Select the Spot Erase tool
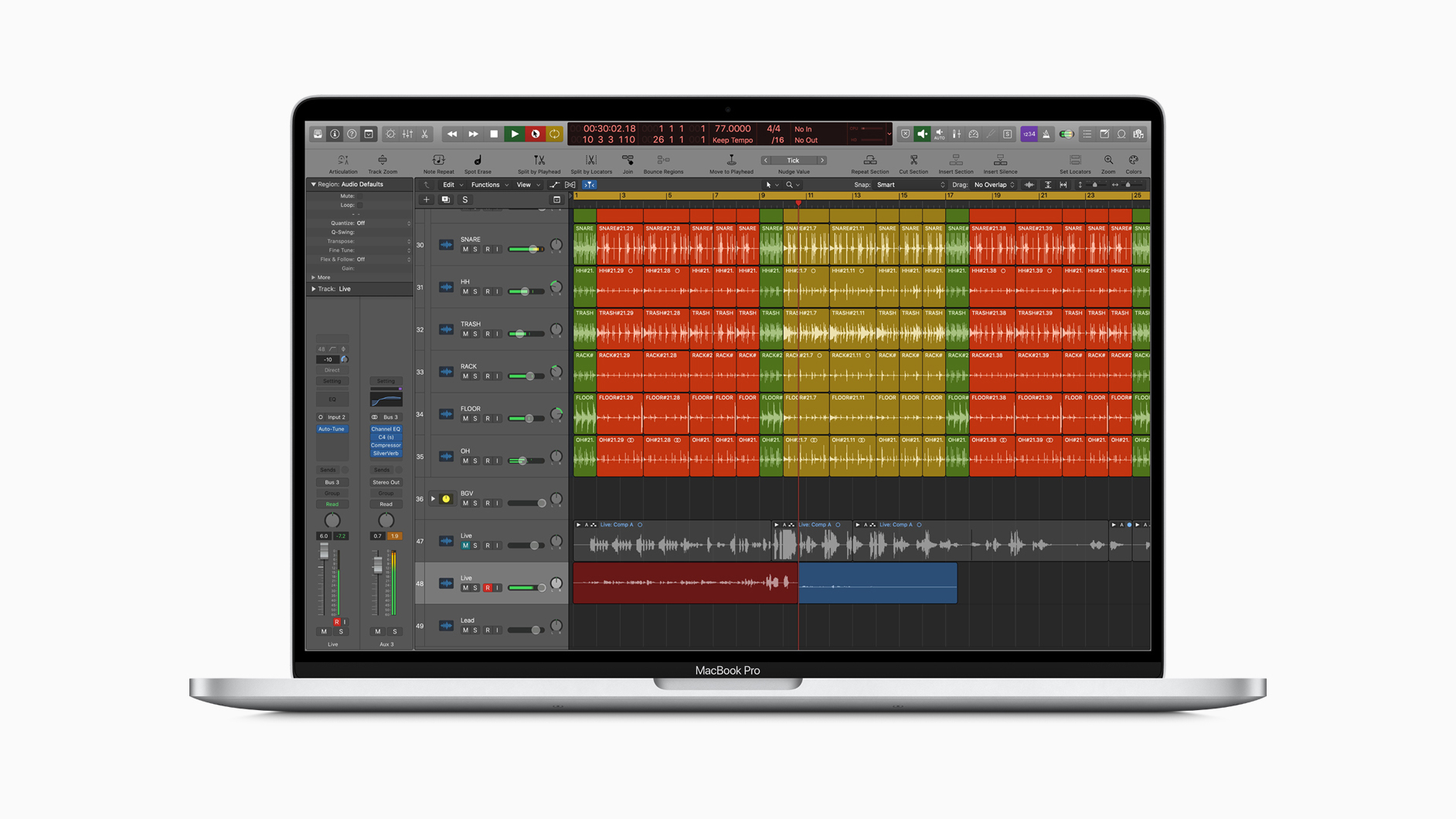This screenshot has width=1456, height=819. (478, 161)
